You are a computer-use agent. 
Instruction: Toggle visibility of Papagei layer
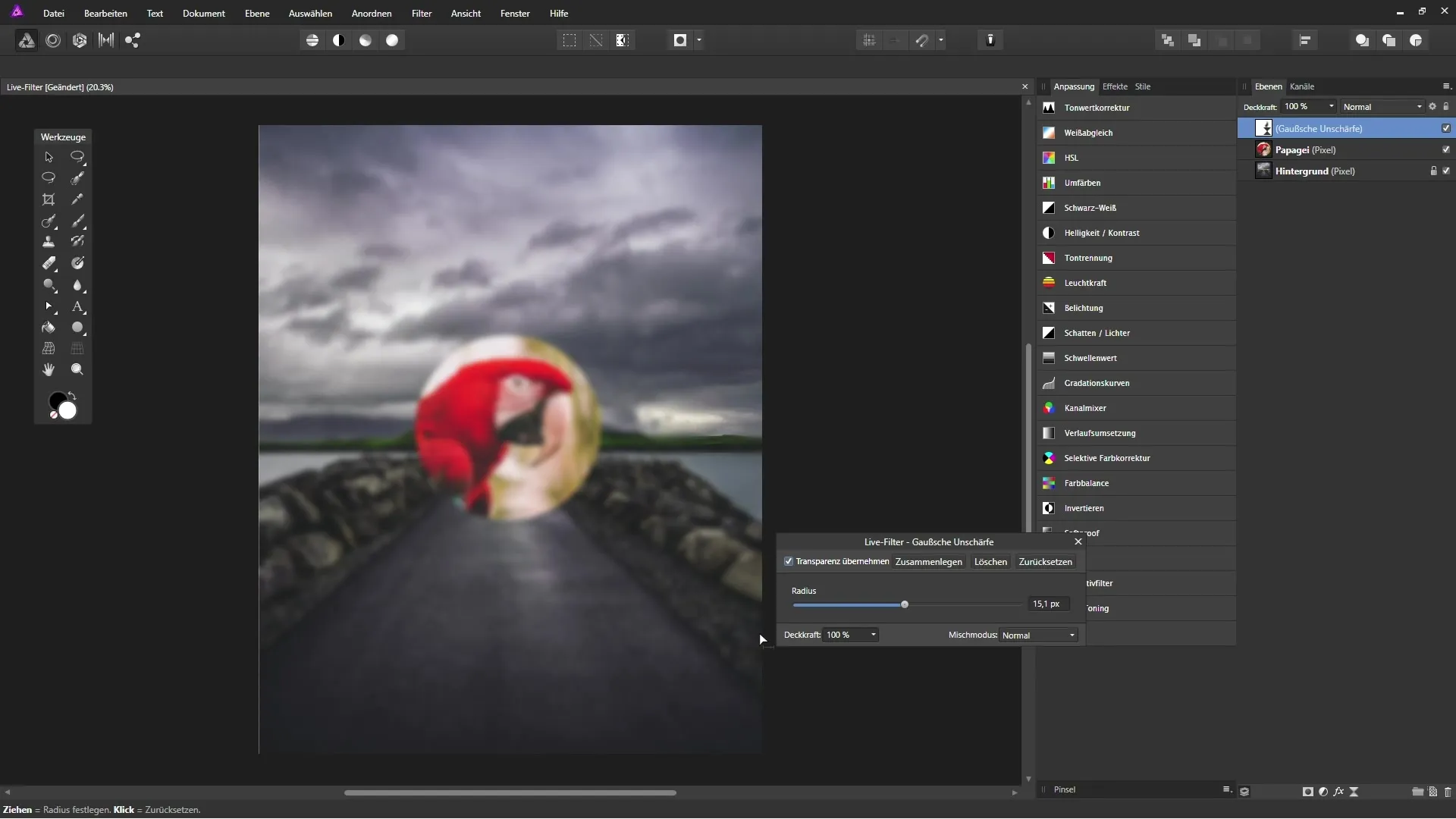(1446, 149)
